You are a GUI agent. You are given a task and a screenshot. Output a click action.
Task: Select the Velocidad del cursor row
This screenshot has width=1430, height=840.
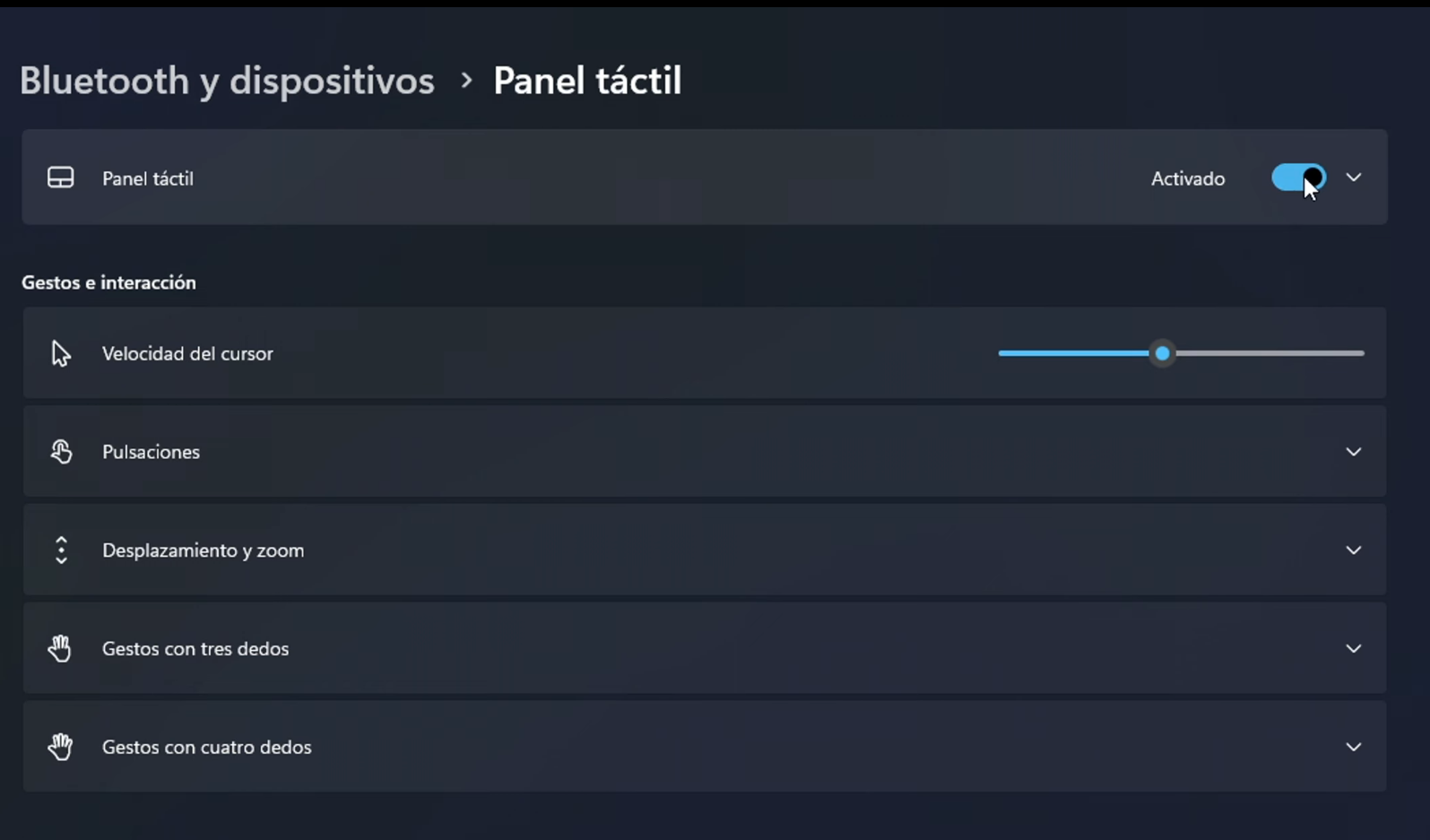tap(188, 353)
